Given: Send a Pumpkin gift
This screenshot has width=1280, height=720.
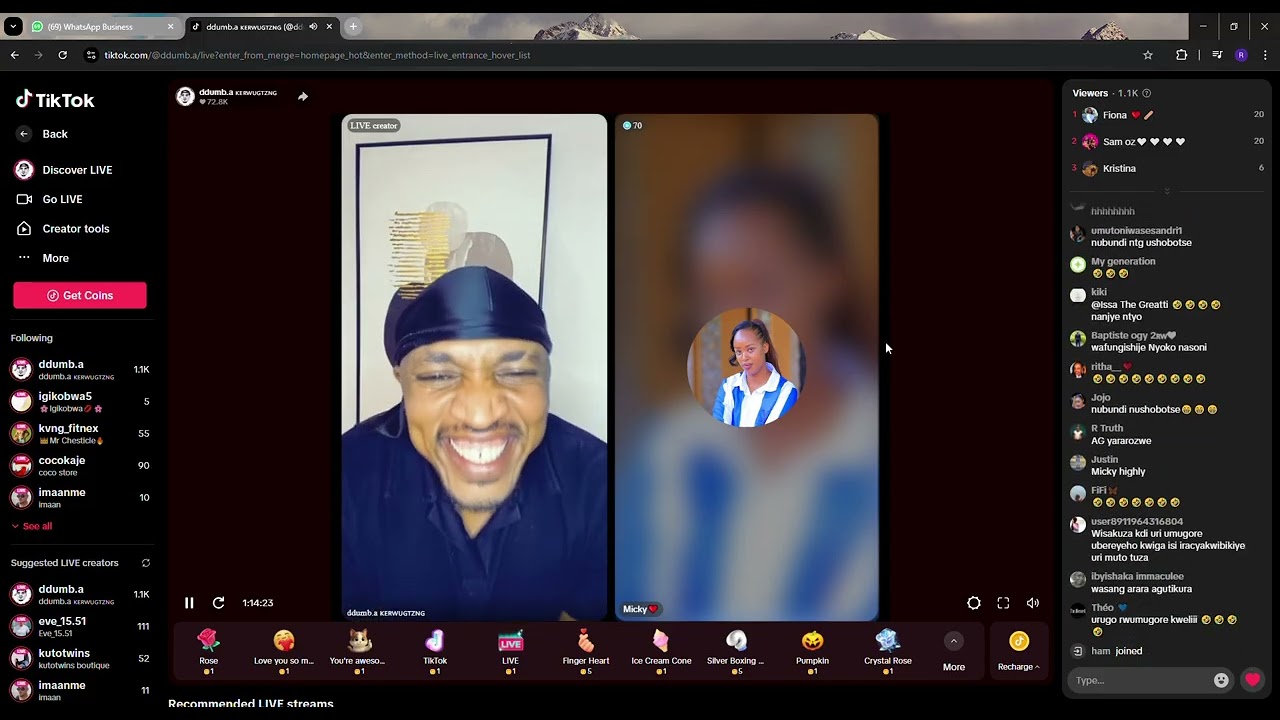Looking at the screenshot, I should click(812, 651).
